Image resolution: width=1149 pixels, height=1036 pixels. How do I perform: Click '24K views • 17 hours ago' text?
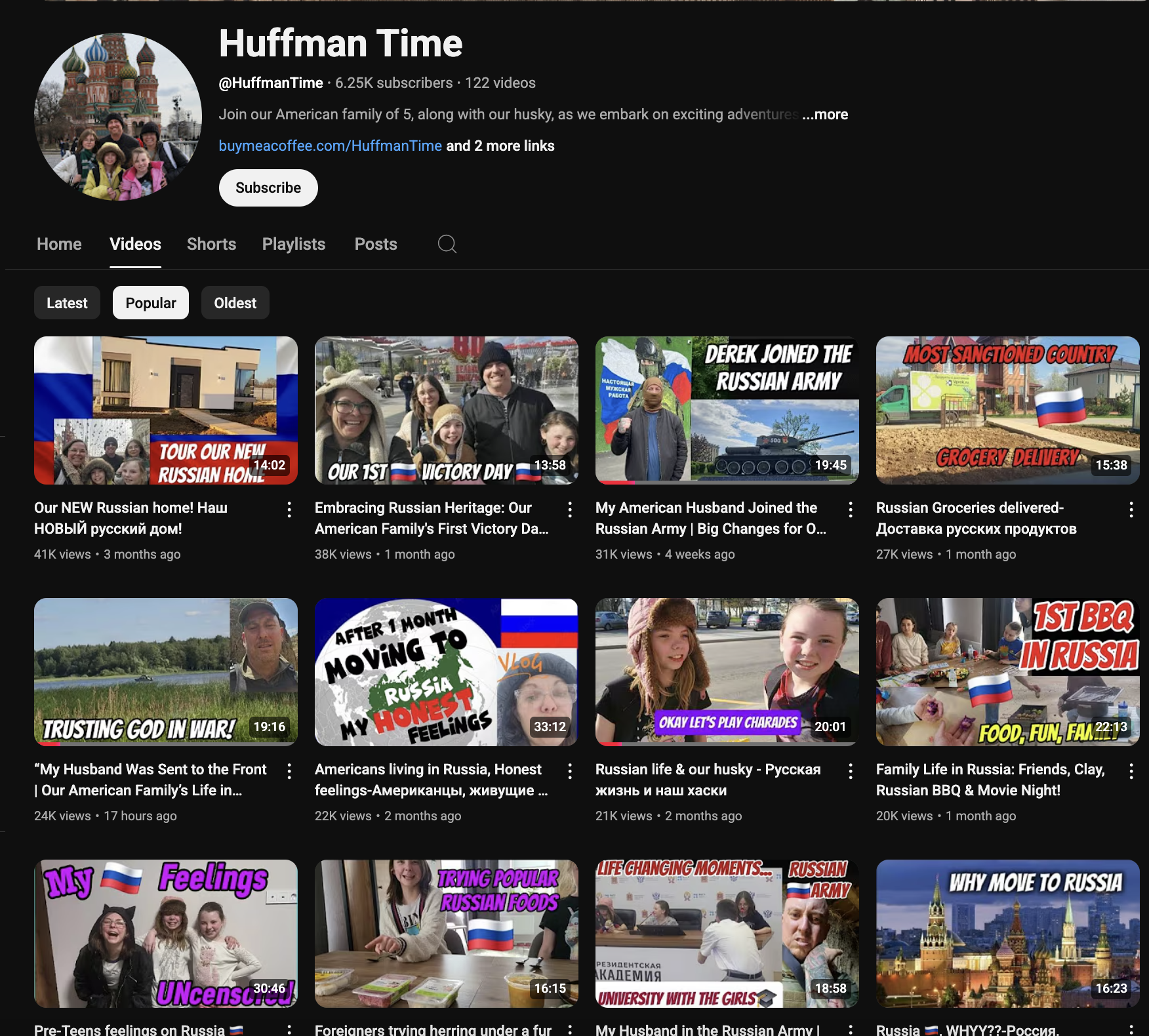pos(106,816)
